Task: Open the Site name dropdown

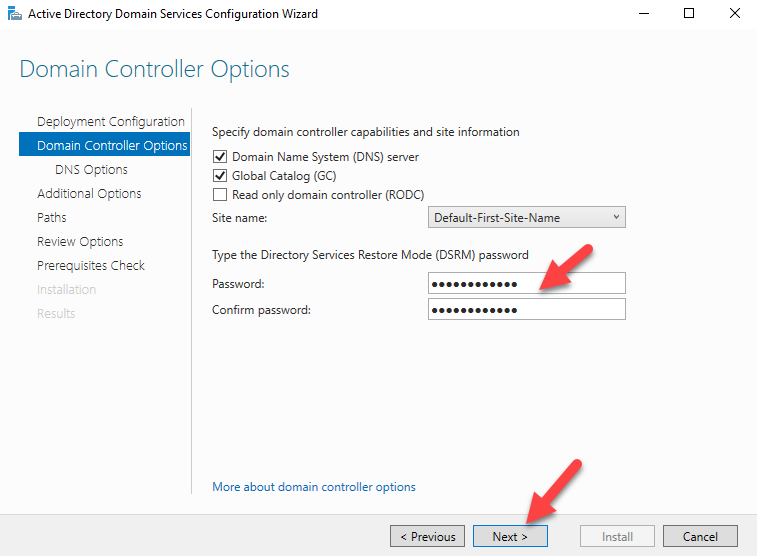Action: coord(527,217)
